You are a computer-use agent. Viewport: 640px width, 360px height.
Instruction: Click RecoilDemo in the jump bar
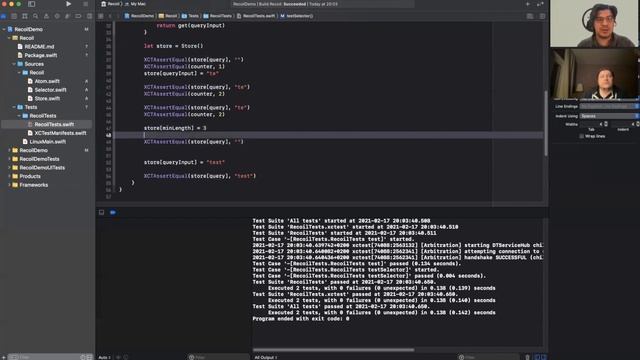point(139,16)
